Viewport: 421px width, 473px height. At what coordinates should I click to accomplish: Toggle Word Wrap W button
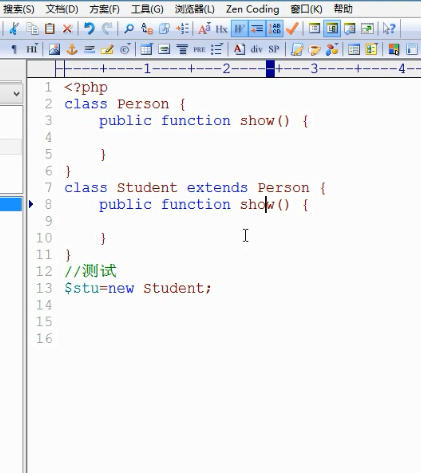pos(239,29)
